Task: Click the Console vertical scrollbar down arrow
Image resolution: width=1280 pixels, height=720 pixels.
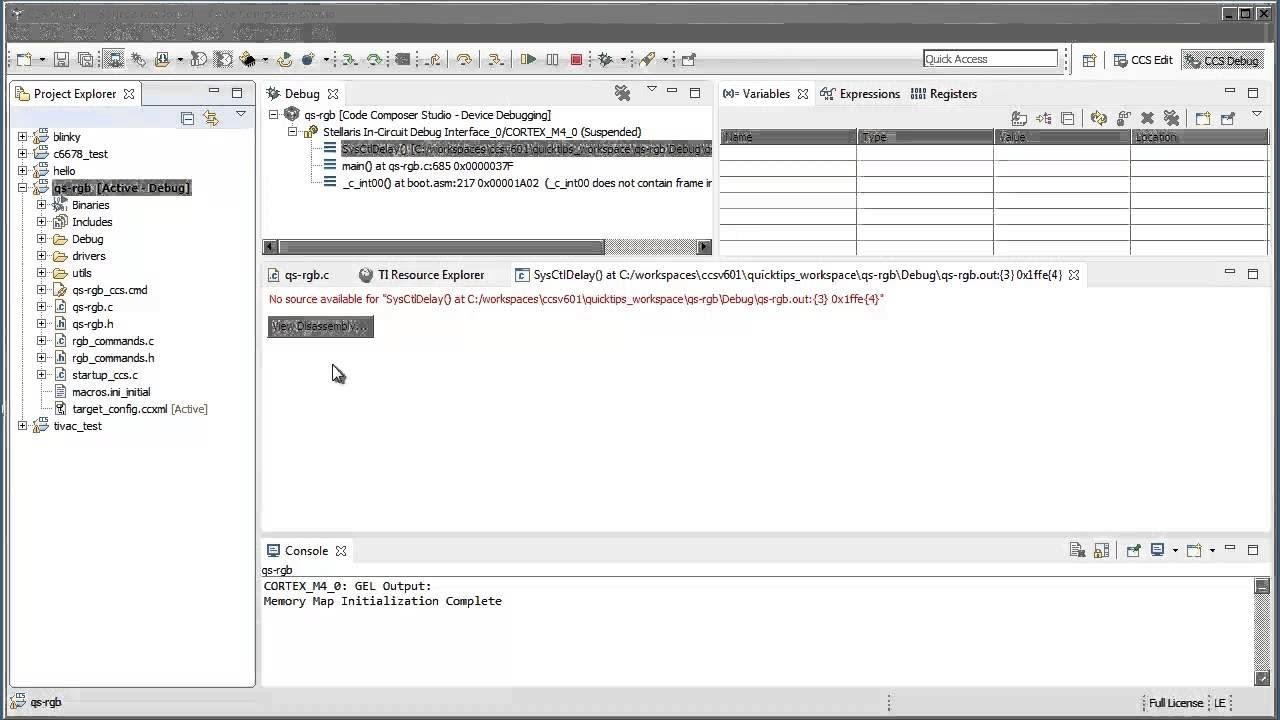Action: coord(1262,679)
